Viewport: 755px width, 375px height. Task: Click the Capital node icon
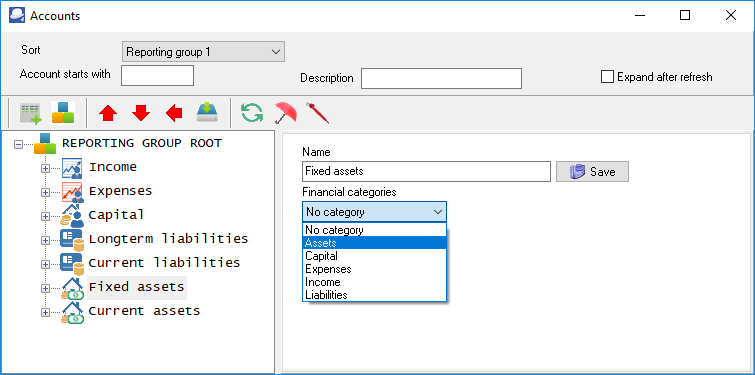(x=72, y=216)
